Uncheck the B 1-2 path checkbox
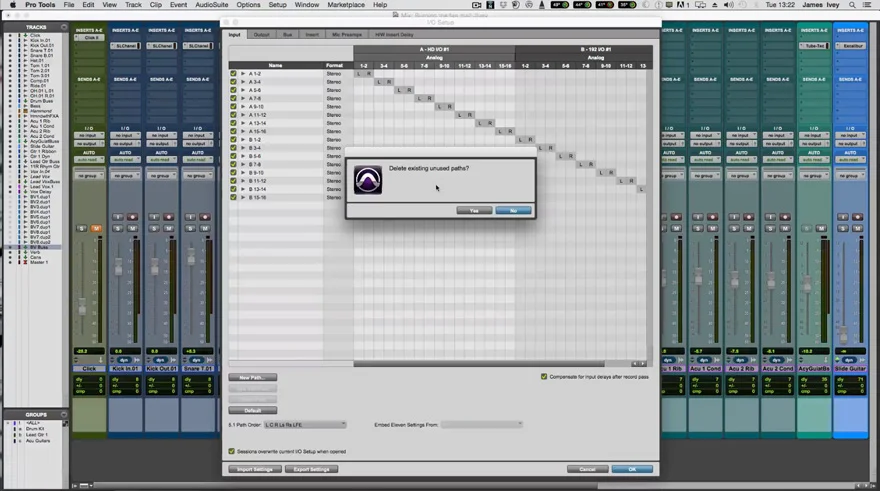This screenshot has height=491, width=880. [233, 140]
